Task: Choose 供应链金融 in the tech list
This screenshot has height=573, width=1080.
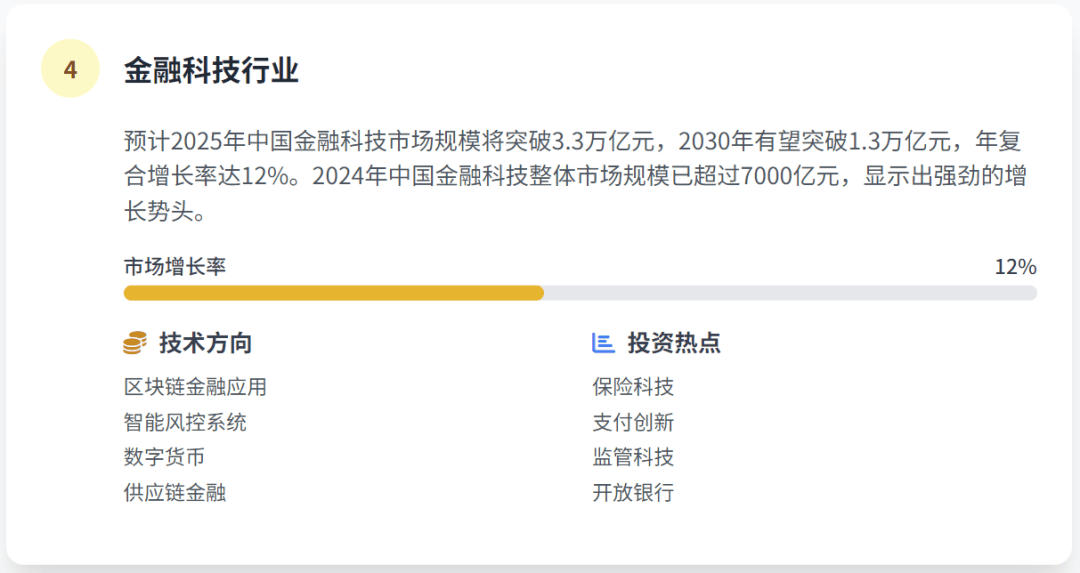Action: pyautogui.click(x=175, y=492)
